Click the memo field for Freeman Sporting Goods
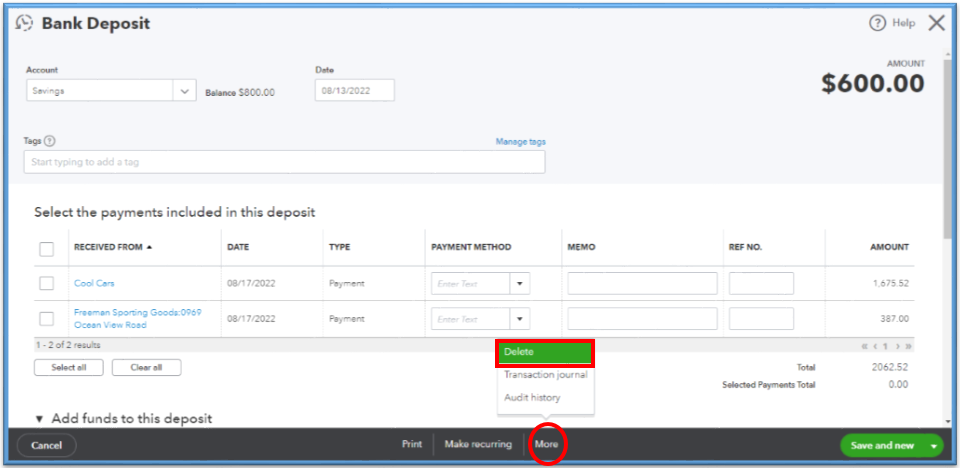960x468 pixels. pos(642,319)
